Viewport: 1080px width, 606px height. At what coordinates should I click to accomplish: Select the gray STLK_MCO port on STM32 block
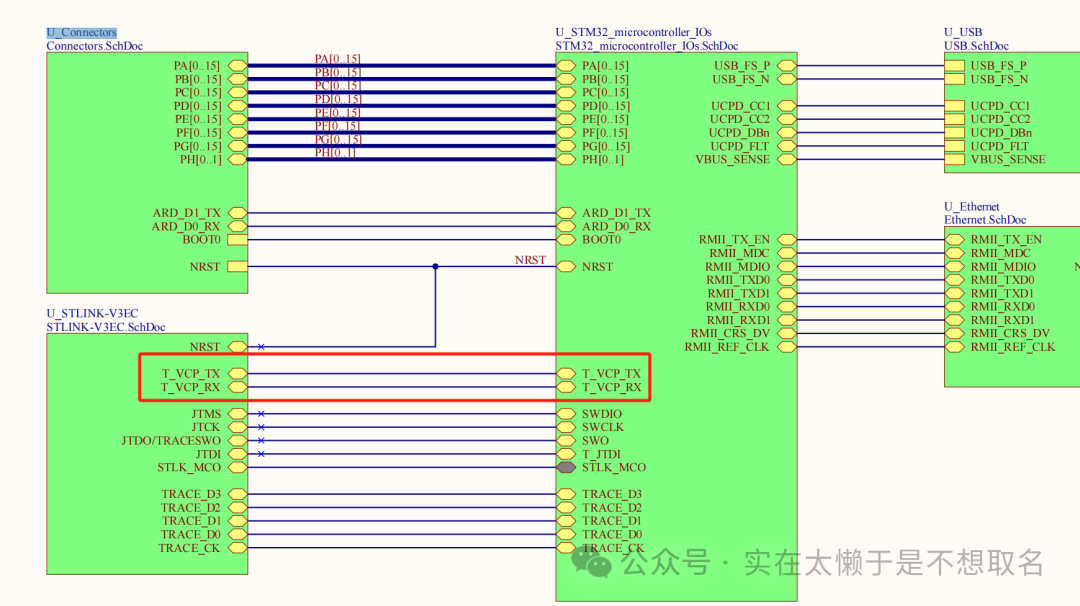tap(566, 467)
